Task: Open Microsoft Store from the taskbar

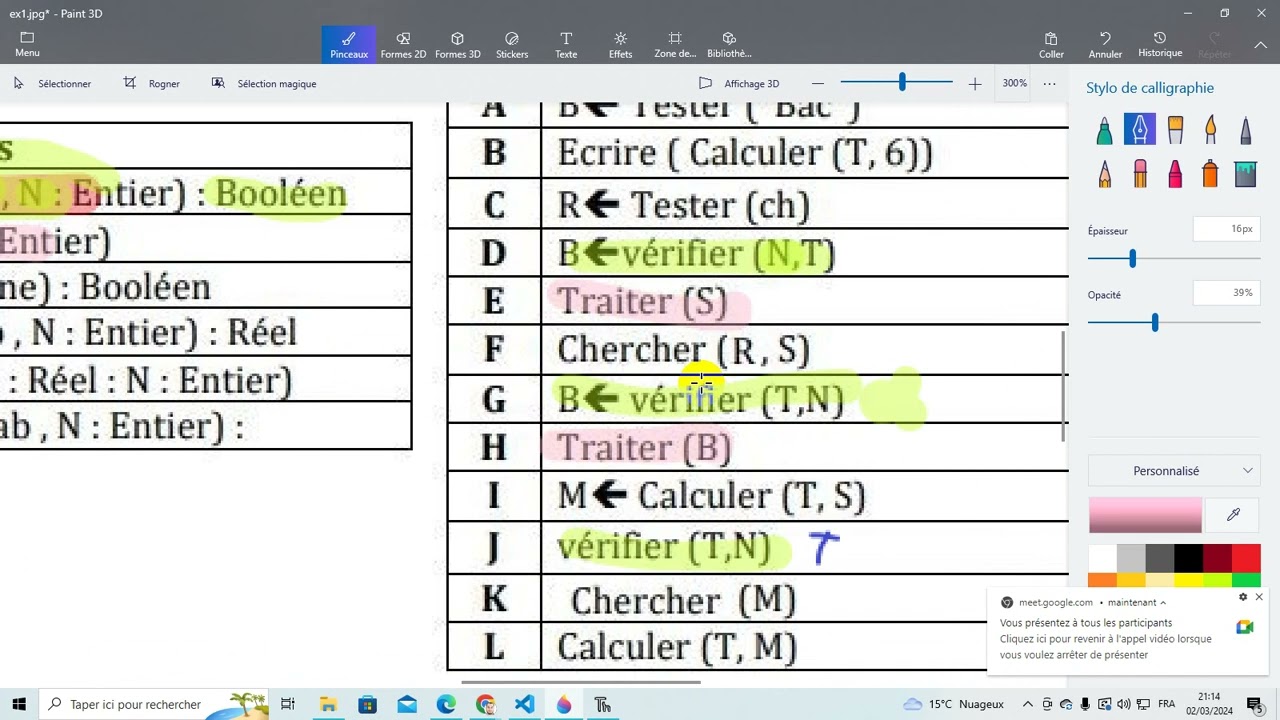Action: [367, 704]
